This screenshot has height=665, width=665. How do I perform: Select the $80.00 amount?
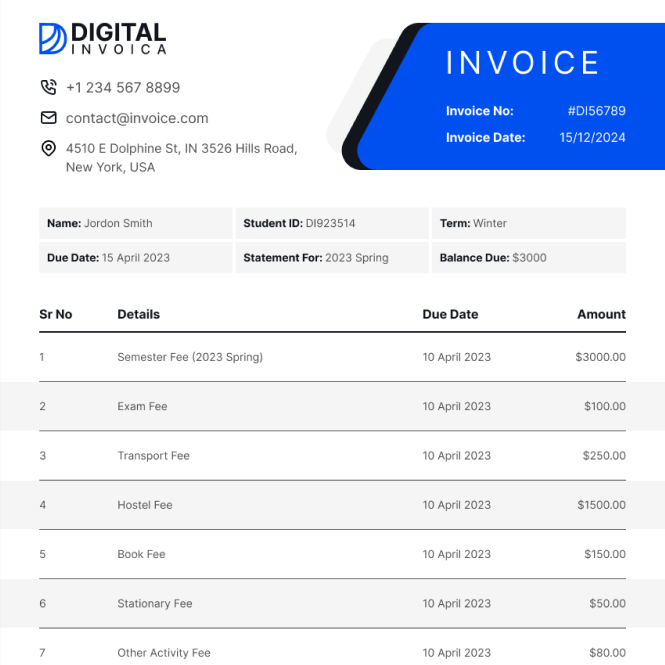point(607,653)
